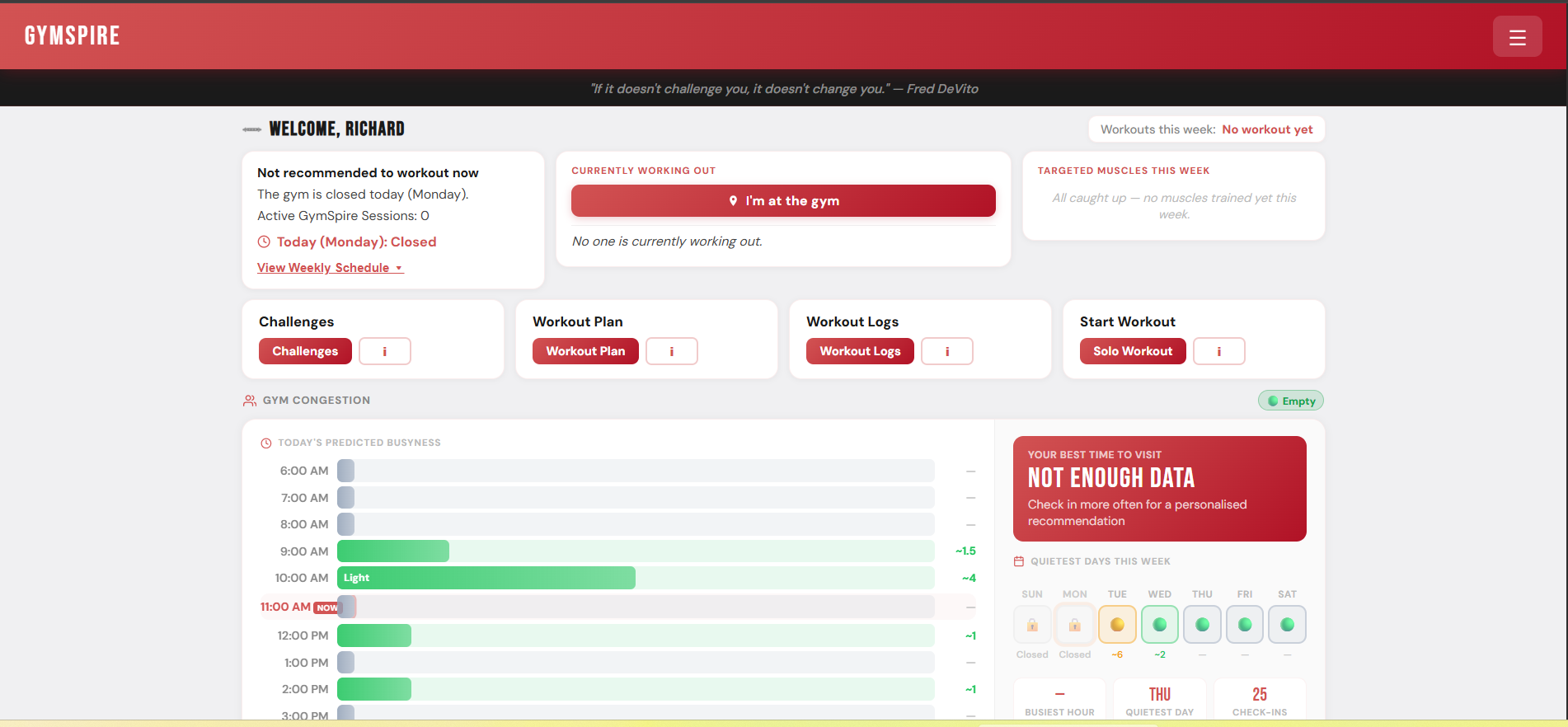Open the Challenges page button
Screen dimensions: 1568x727
coord(305,351)
